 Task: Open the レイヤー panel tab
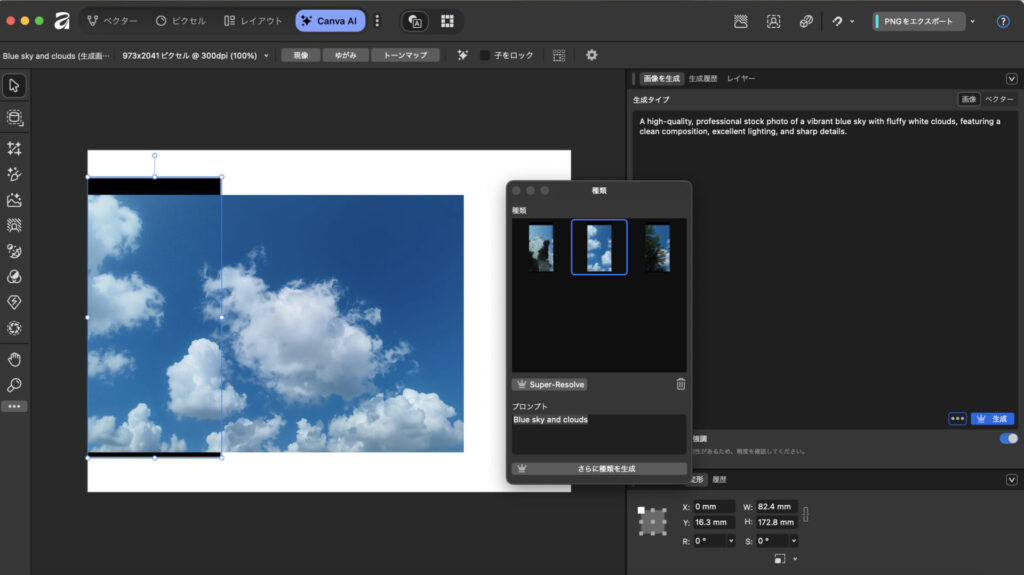pyautogui.click(x=741, y=78)
